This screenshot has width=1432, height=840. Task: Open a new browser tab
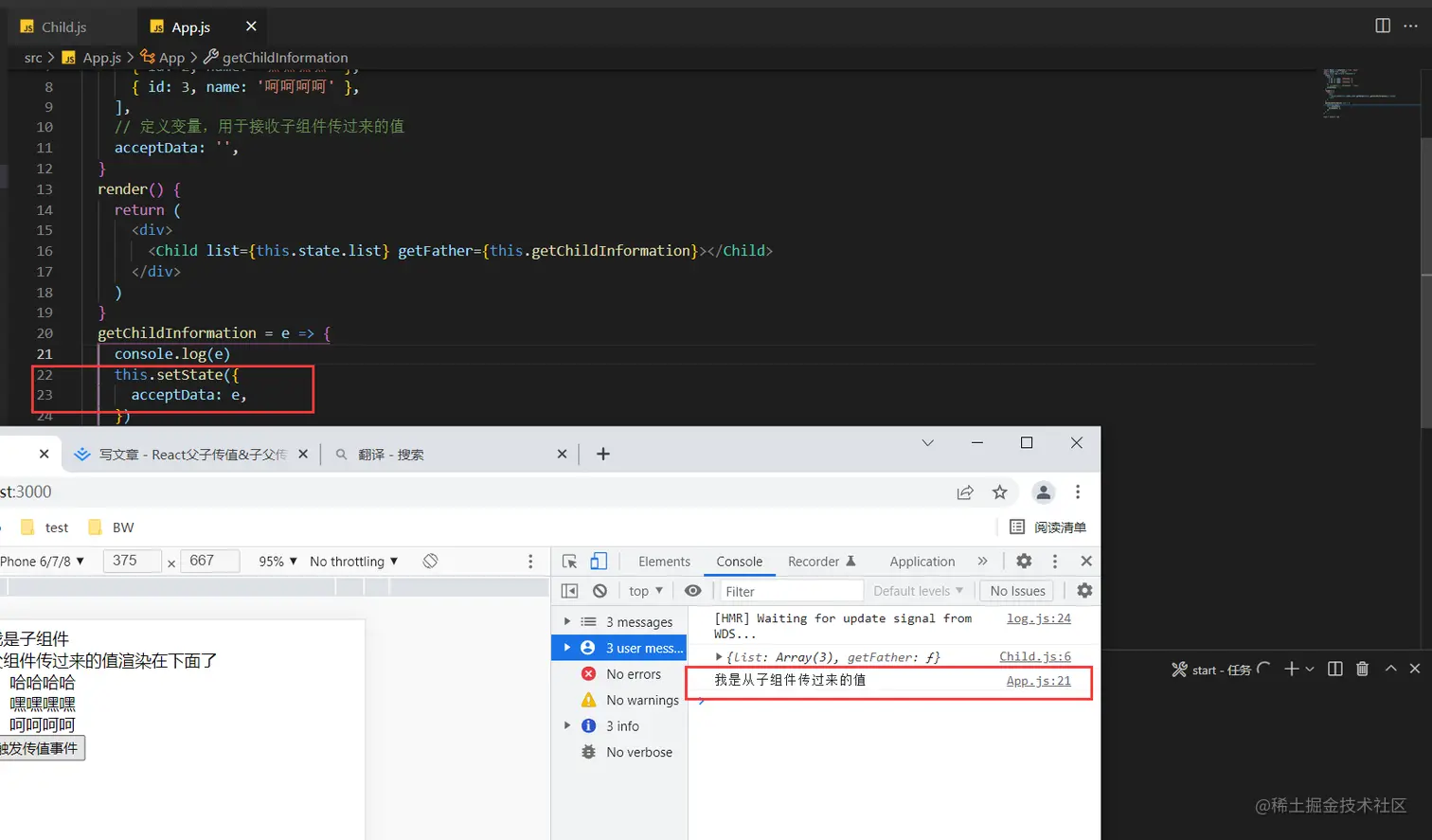point(603,455)
